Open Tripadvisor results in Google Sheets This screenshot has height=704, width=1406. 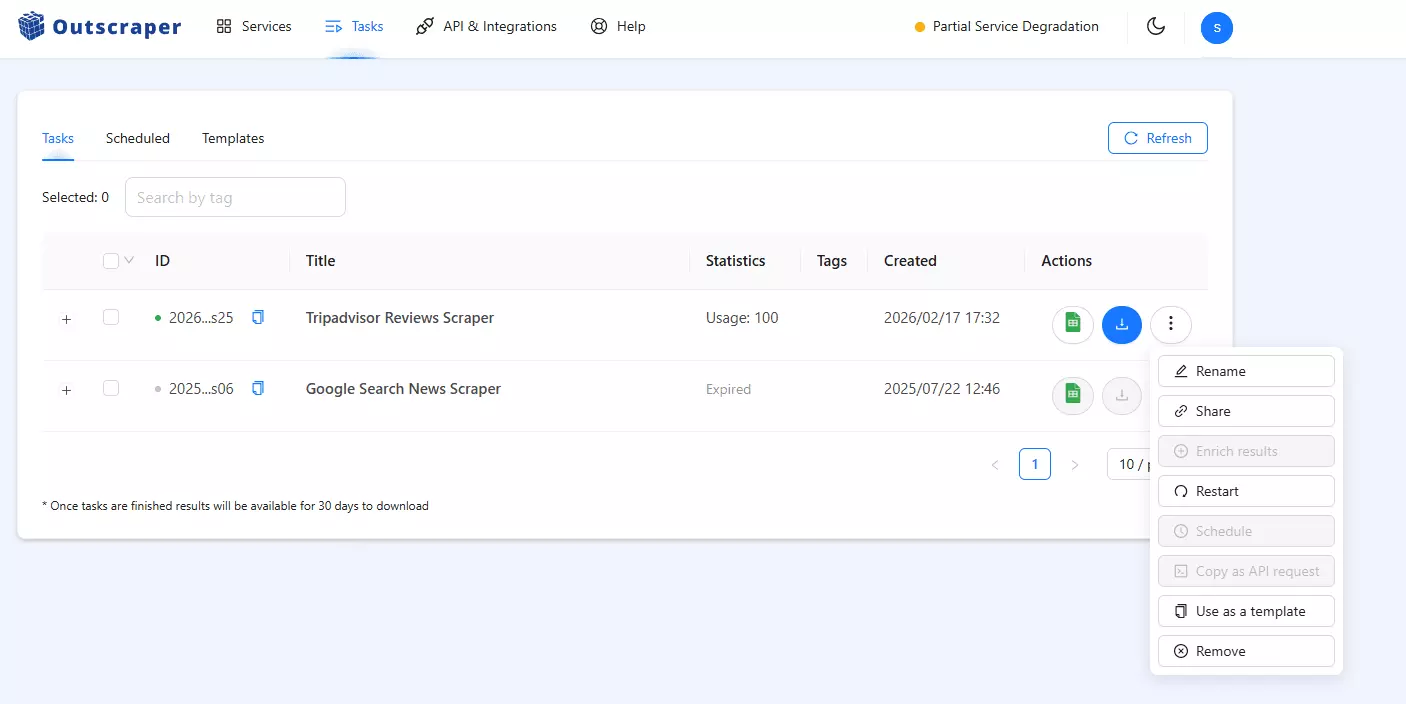[1072, 324]
